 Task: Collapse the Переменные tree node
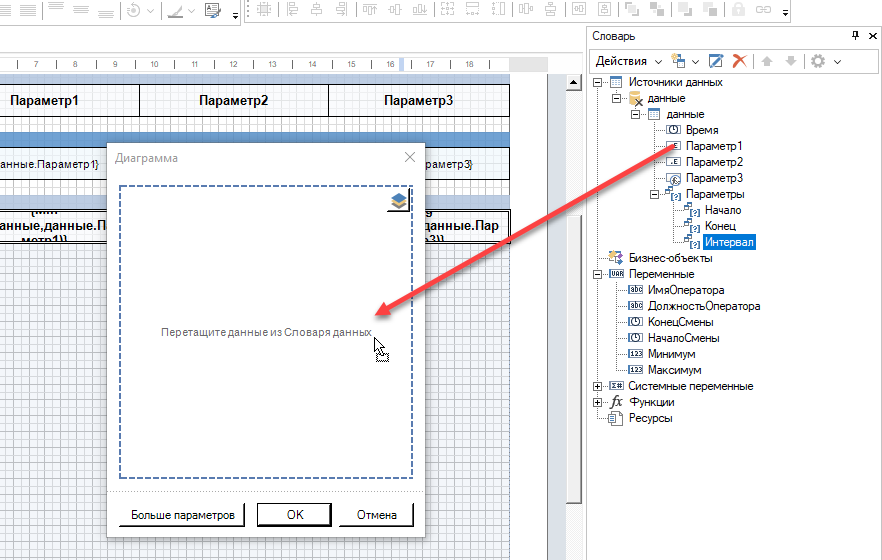pyautogui.click(x=597, y=274)
